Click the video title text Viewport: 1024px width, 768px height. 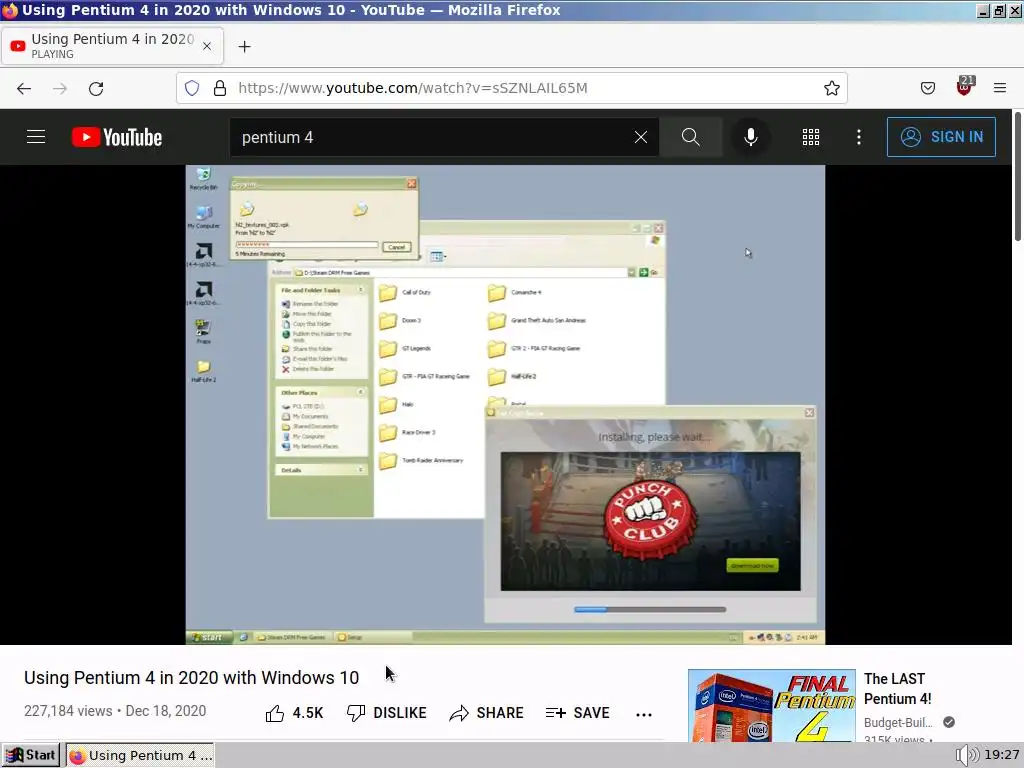[191, 678]
